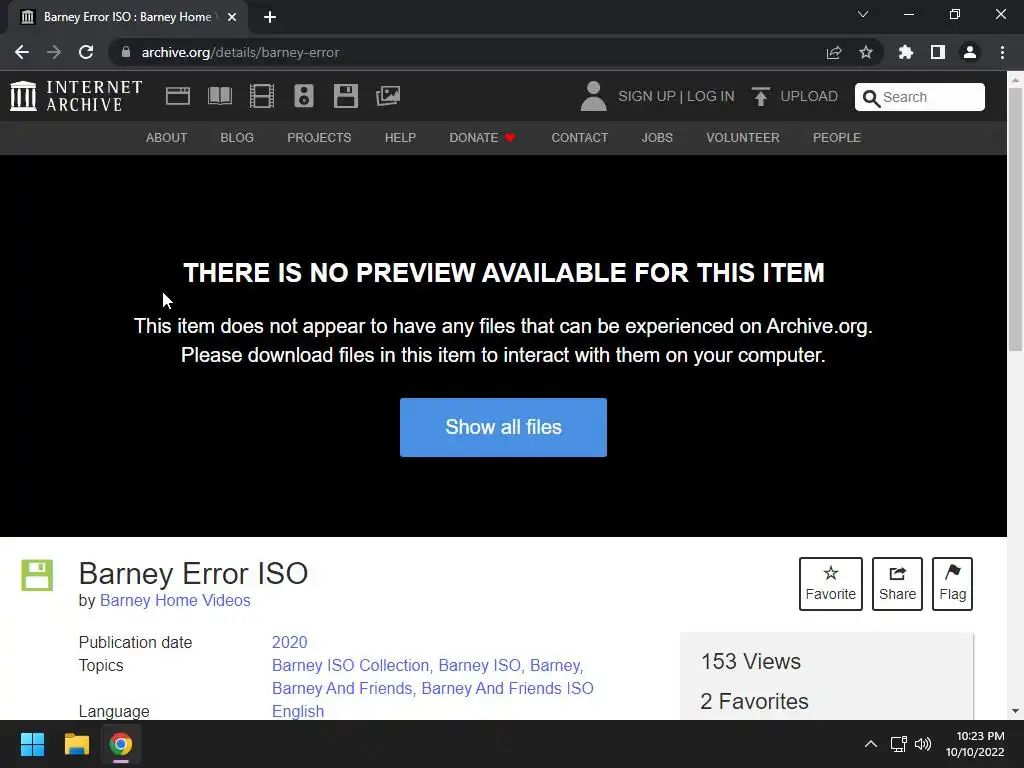This screenshot has height=768, width=1024.
Task: View site information lock icon
Action: pos(126,52)
